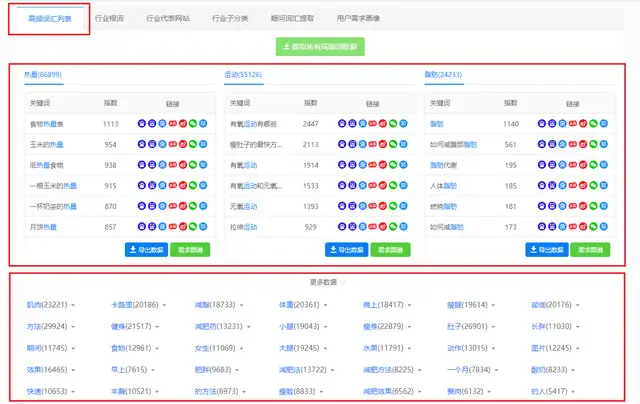The width and height of the screenshot is (640, 404).
Task: Open Zhihu icon in 低热量食物 row
Action: tap(203, 165)
